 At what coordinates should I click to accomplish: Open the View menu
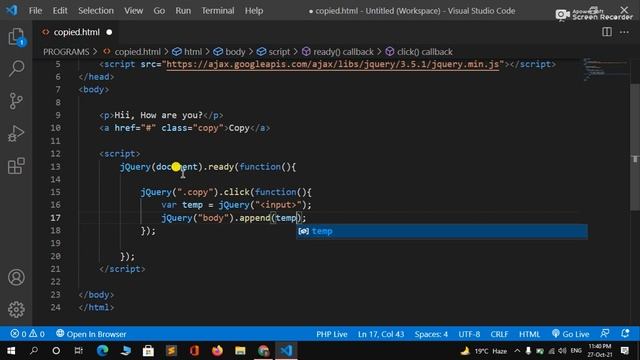133,11
